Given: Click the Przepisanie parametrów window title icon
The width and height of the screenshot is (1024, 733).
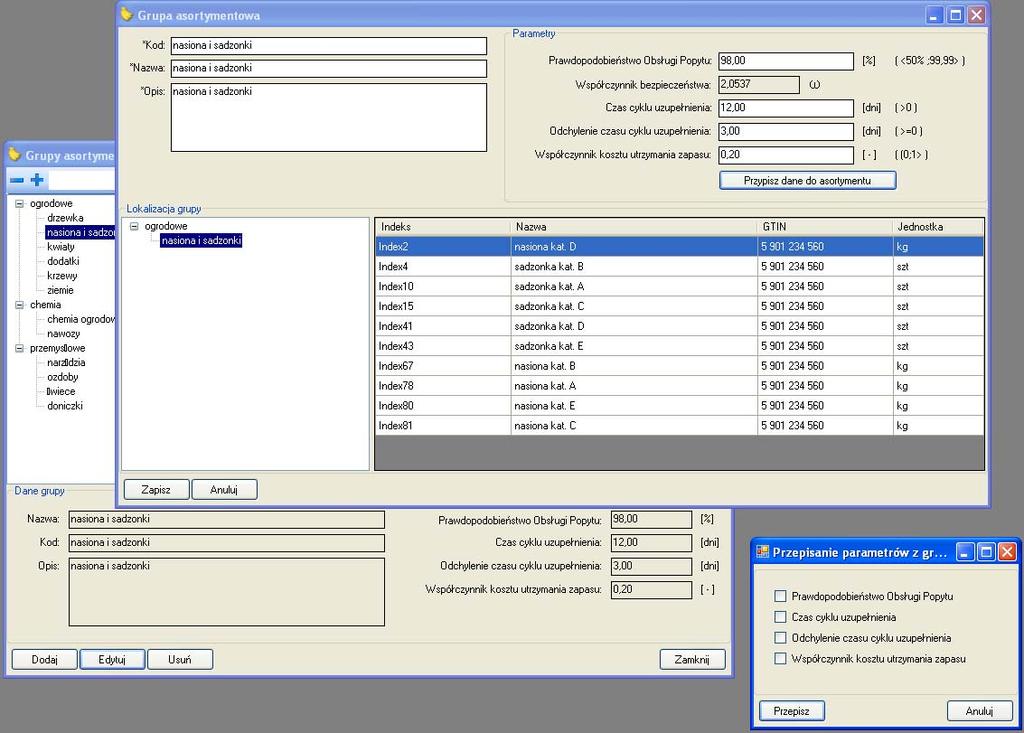Looking at the screenshot, I should 762,552.
